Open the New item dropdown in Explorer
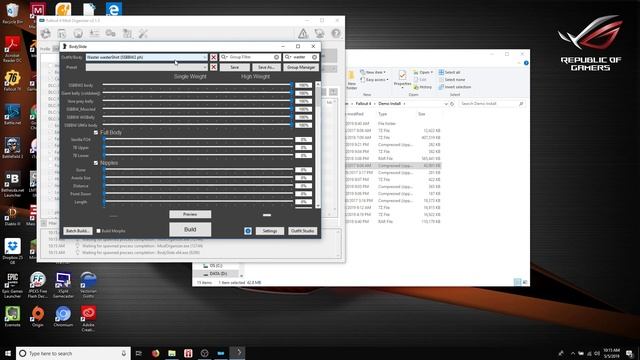640x360 pixels. (x=373, y=72)
